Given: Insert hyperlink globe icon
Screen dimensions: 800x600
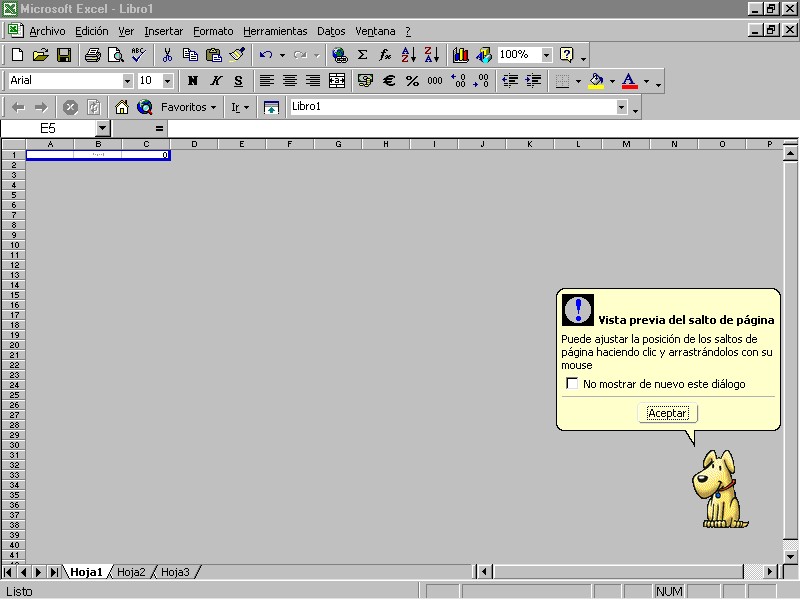Looking at the screenshot, I should pos(339,55).
